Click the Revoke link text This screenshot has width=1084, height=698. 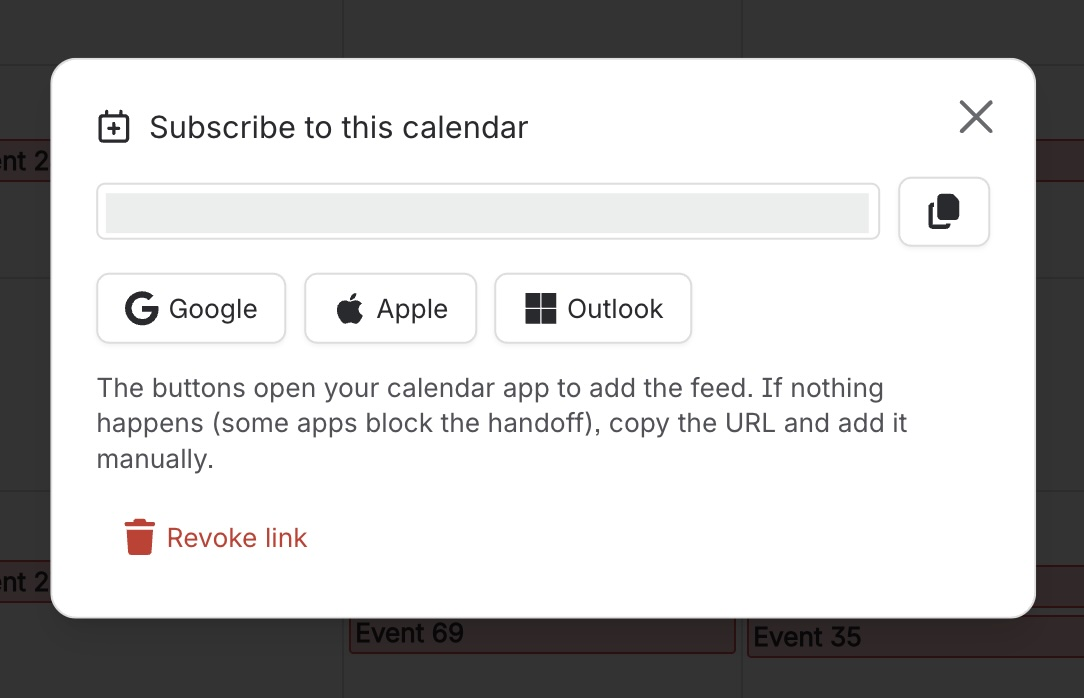click(x=236, y=538)
